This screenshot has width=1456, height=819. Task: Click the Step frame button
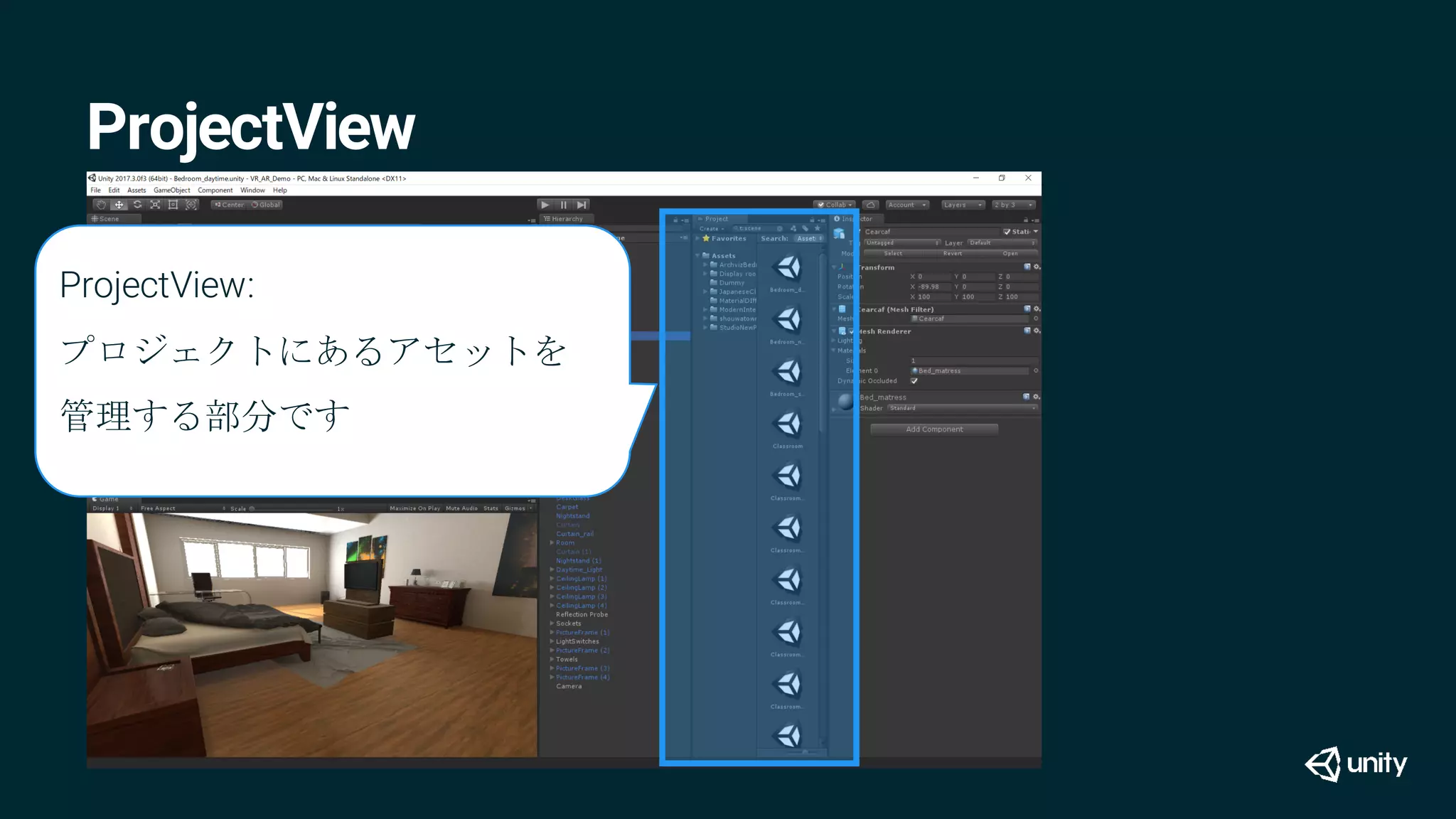pos(582,205)
